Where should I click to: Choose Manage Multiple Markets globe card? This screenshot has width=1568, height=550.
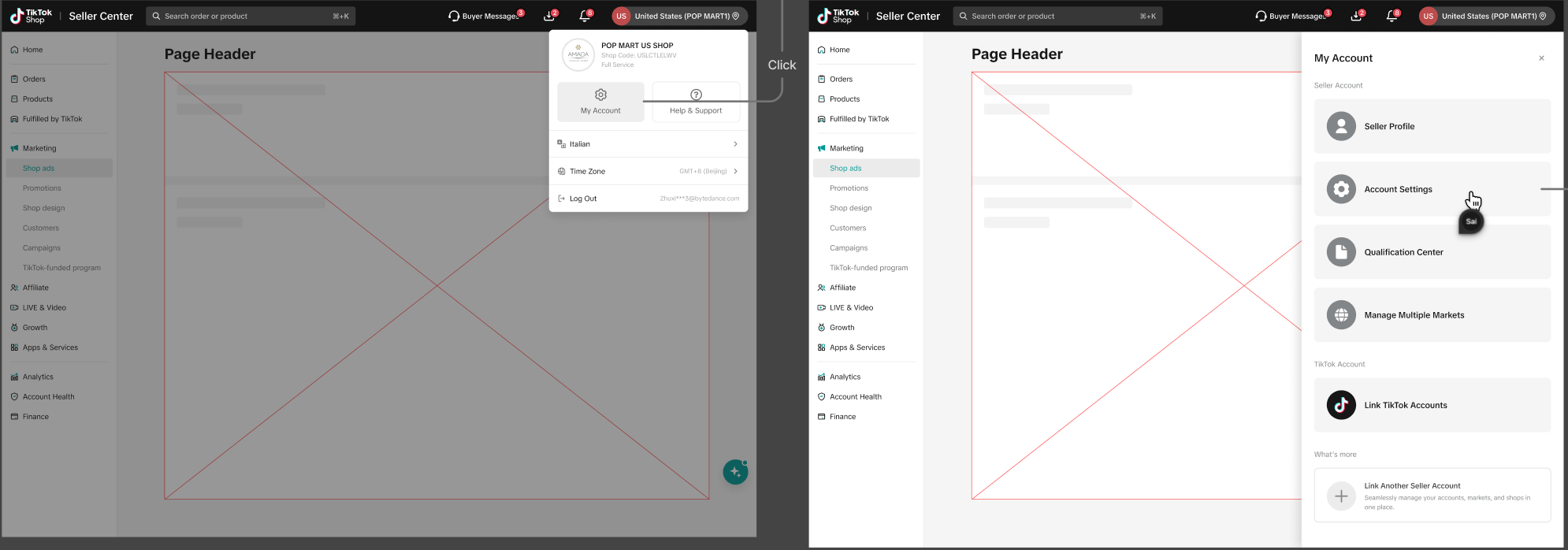tap(1432, 315)
